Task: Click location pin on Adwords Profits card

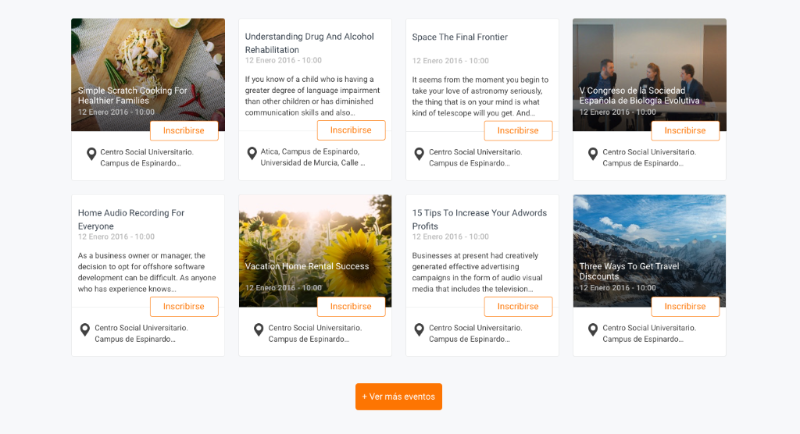Action: click(419, 330)
